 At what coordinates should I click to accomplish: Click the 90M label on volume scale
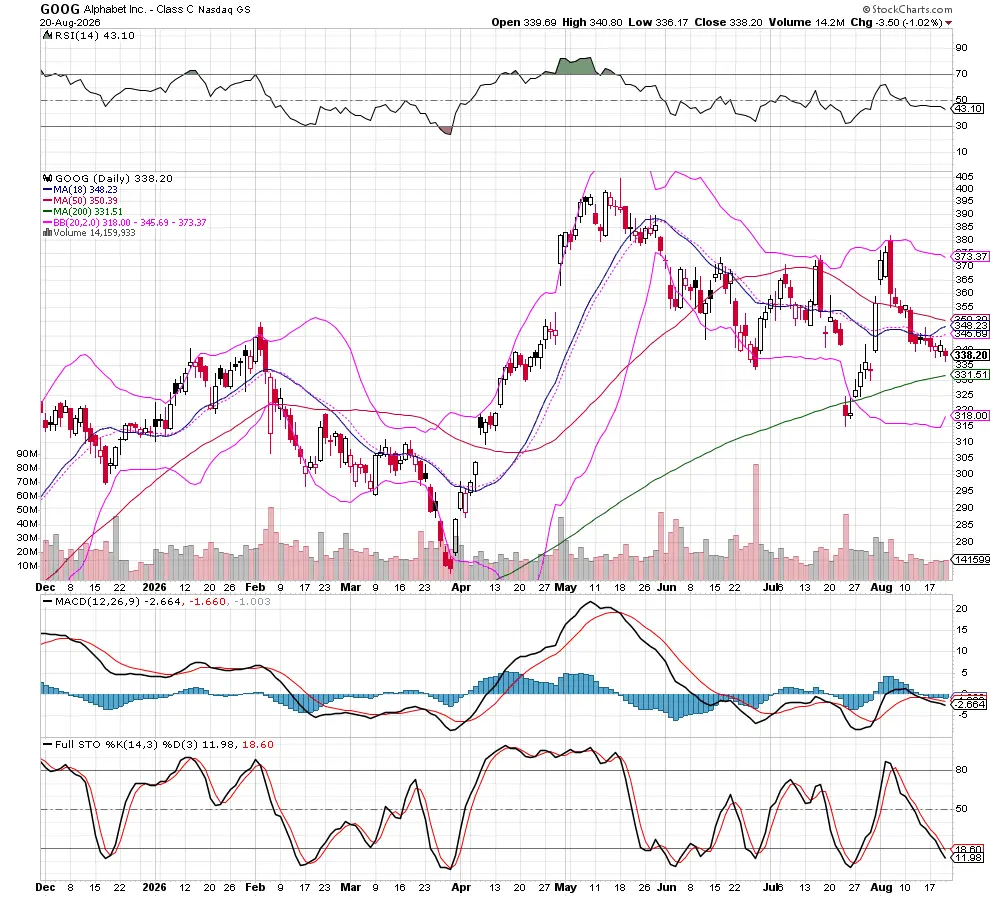click(x=27, y=454)
